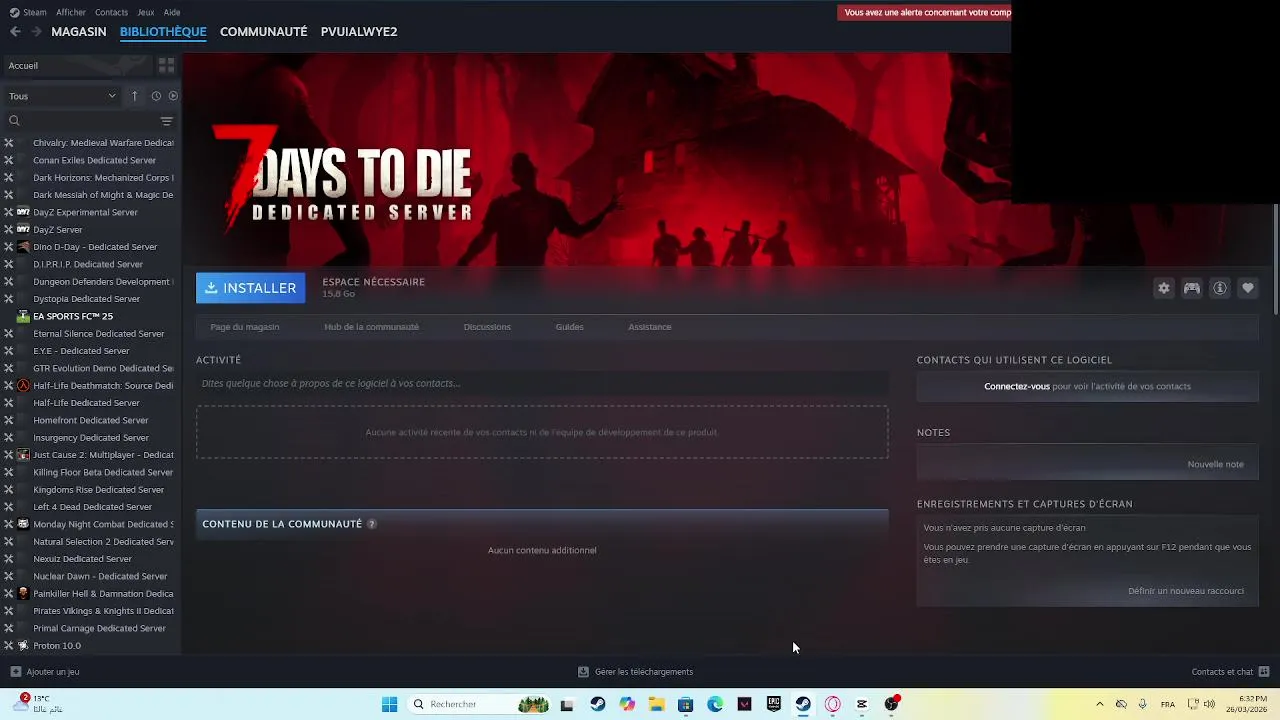Click the activity status text field

point(542,383)
